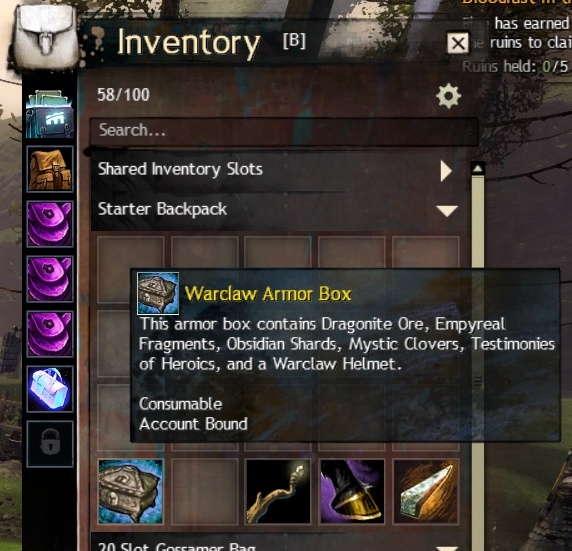The image size is (572, 551).
Task: Collapse the 20 Slot Gossamer Bag section
Action: (447, 548)
